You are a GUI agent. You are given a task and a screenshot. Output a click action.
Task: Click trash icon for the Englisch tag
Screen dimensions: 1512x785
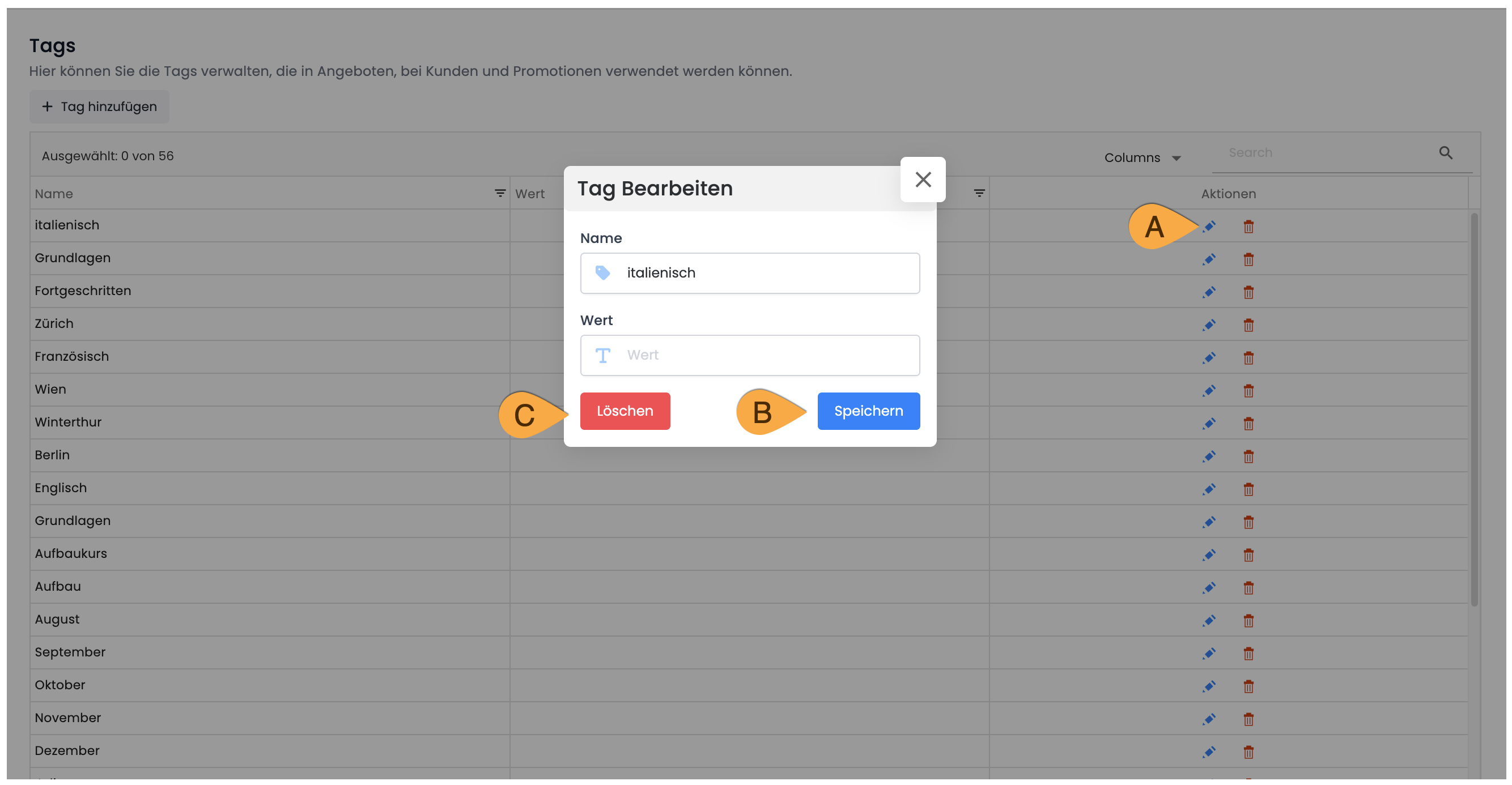pos(1248,489)
